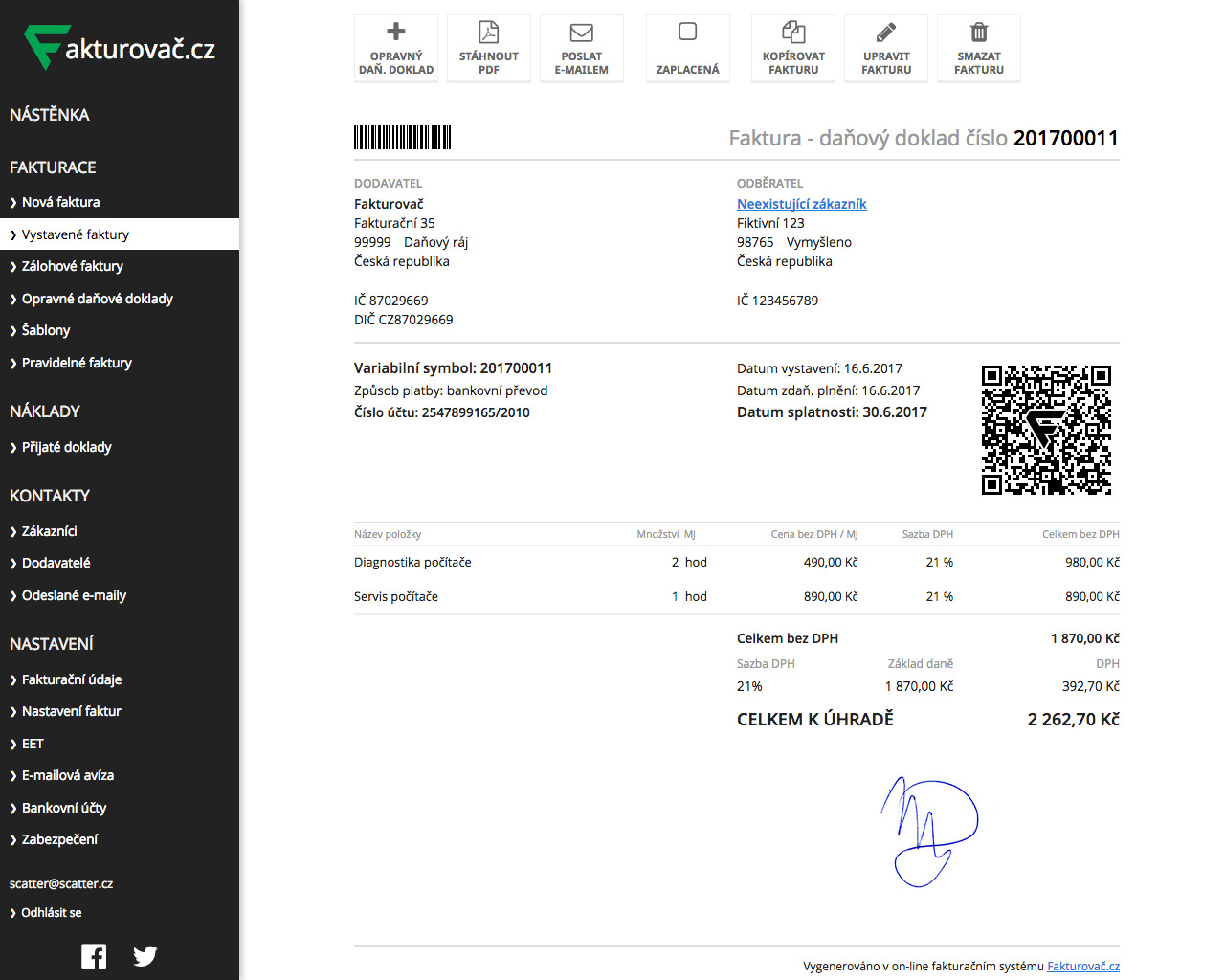Click the invoice QR code
The image size is (1225, 980).
(1046, 429)
